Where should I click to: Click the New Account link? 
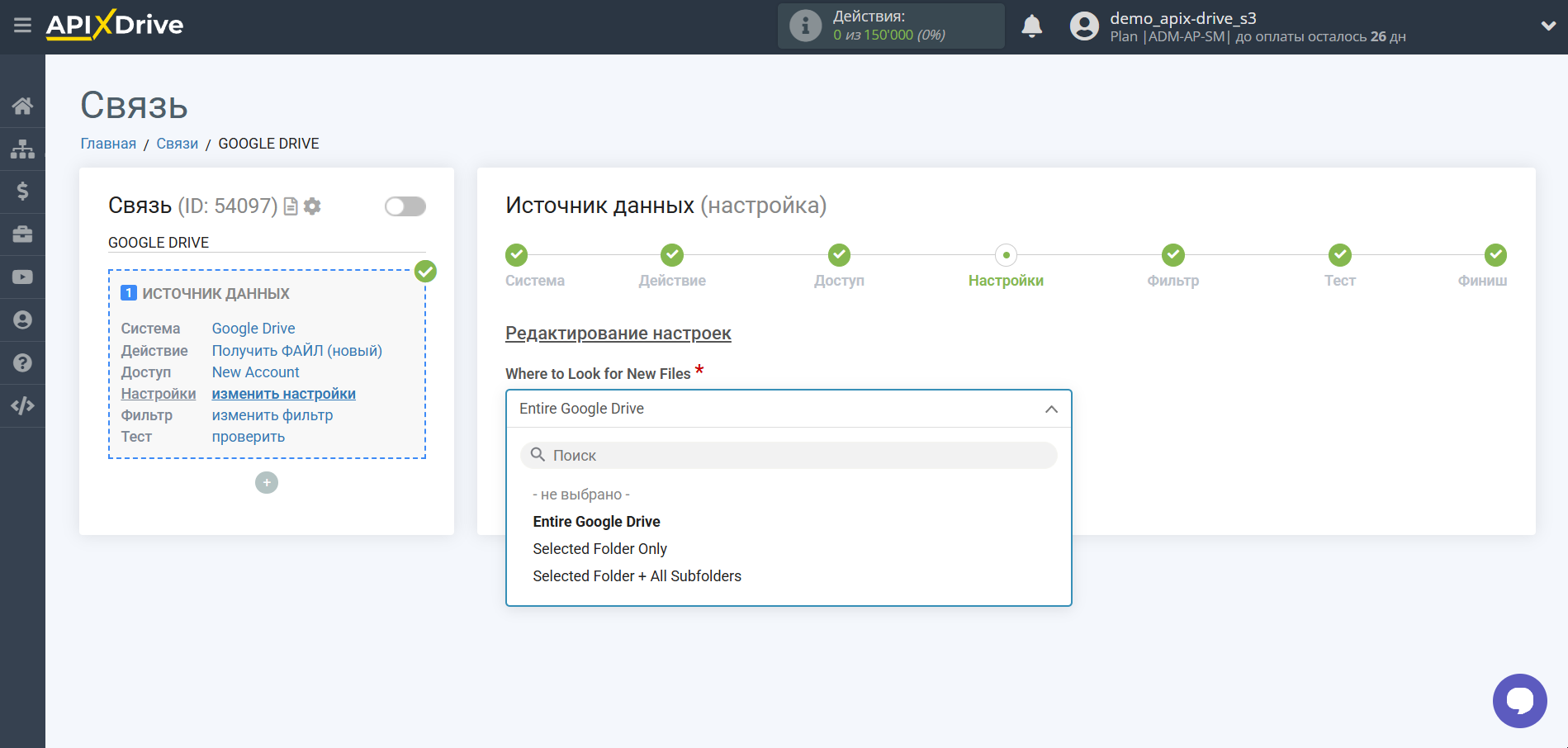click(256, 372)
